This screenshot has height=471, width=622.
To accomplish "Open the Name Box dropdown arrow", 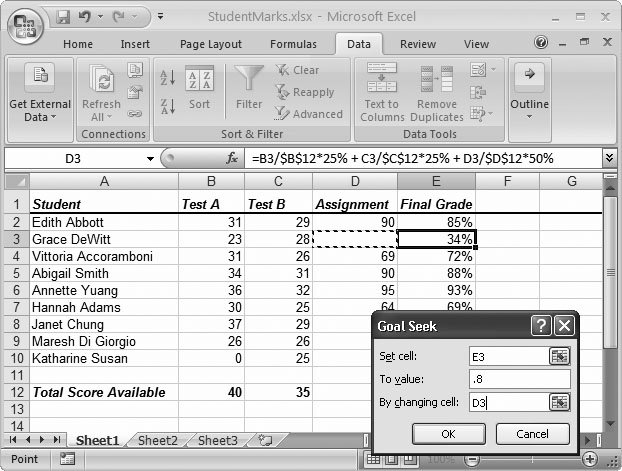I will [x=150, y=158].
